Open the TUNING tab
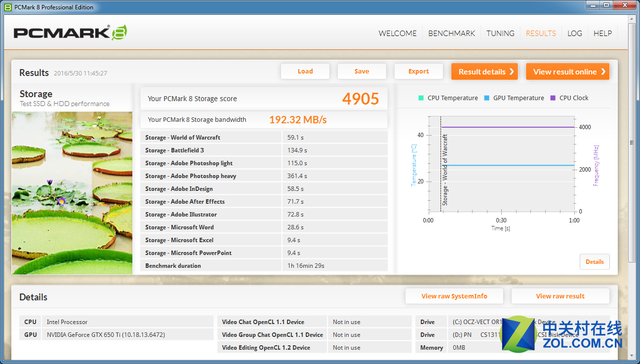 click(500, 33)
